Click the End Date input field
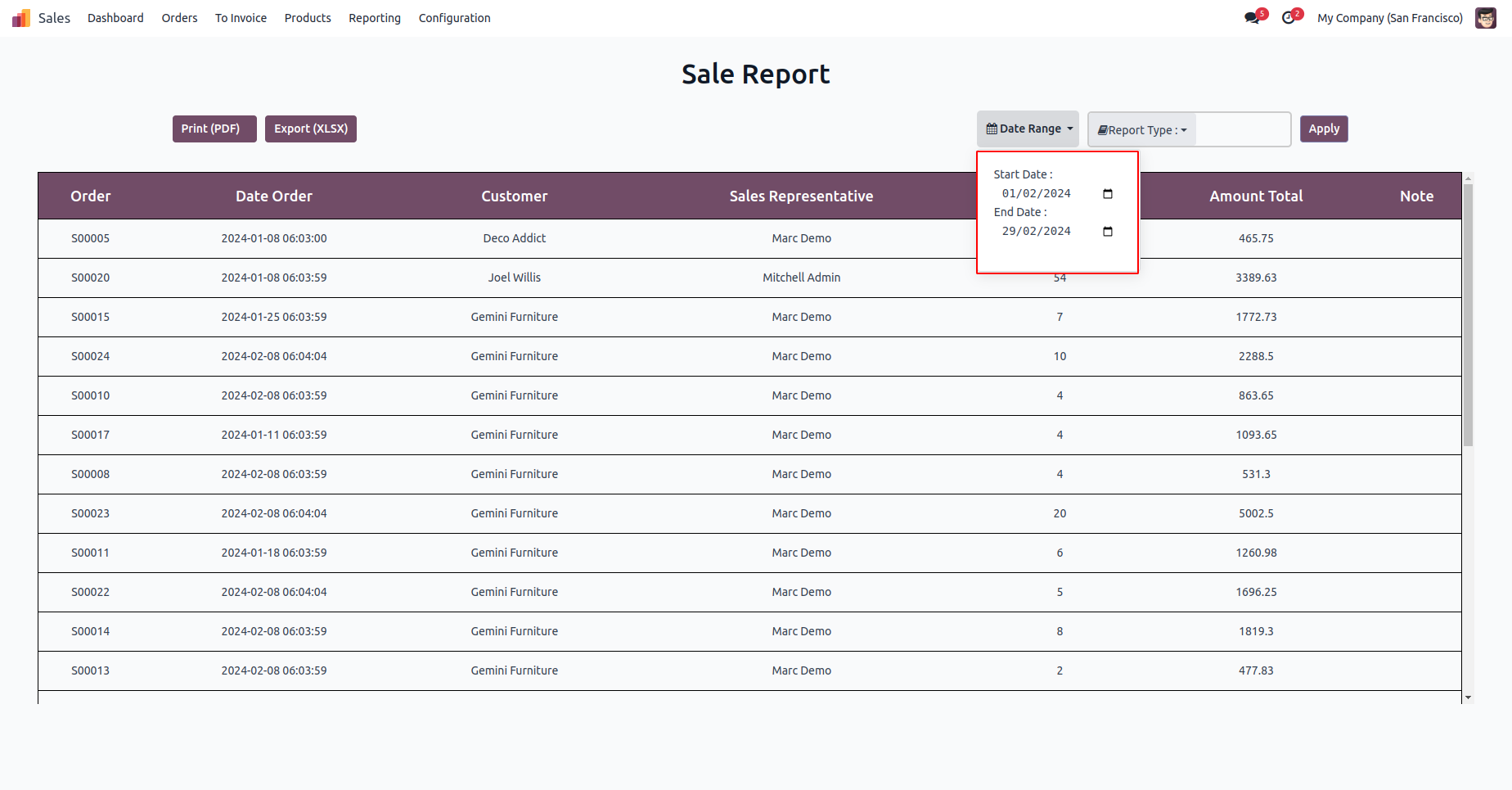The width and height of the screenshot is (1512, 790). click(x=1037, y=232)
